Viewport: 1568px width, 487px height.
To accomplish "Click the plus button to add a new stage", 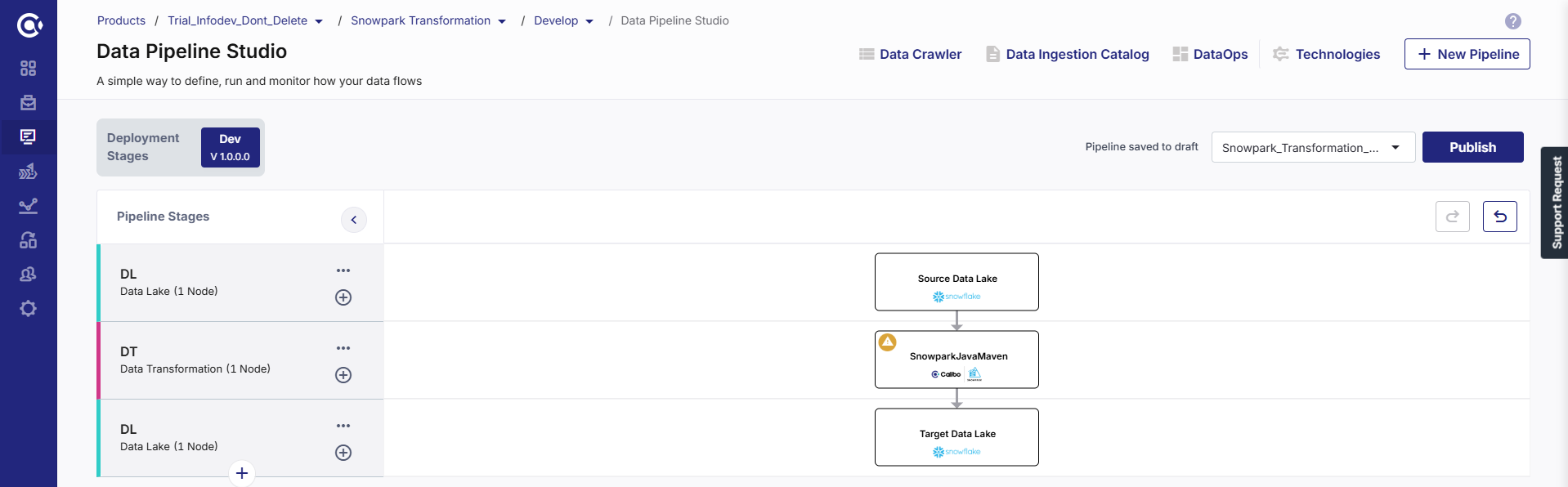I will click(x=241, y=473).
